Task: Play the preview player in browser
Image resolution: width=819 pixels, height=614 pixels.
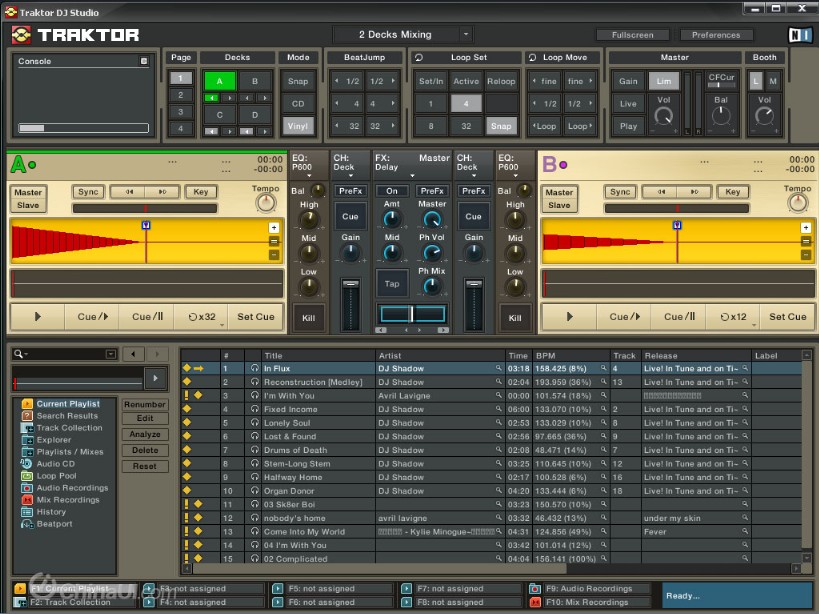Action: 155,378
